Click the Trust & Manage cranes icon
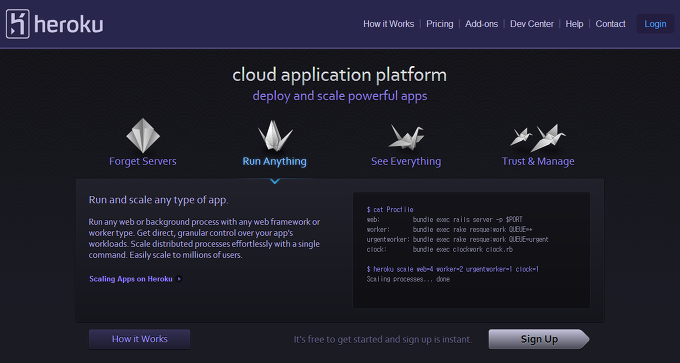 click(538, 137)
